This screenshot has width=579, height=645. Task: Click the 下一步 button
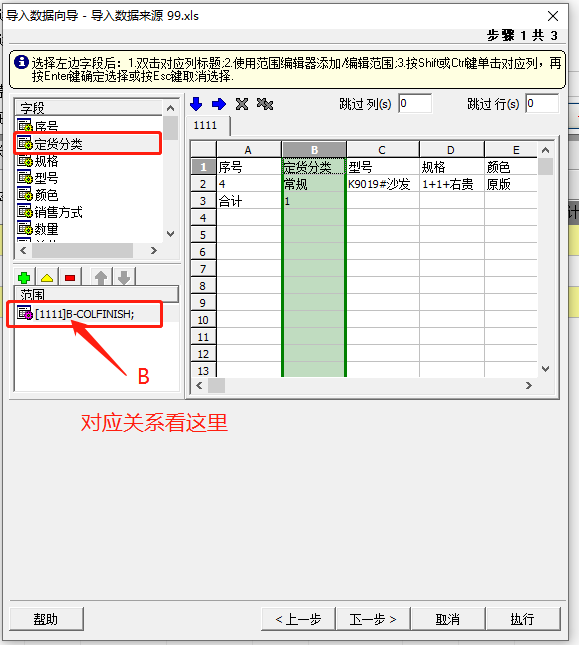(x=373, y=619)
